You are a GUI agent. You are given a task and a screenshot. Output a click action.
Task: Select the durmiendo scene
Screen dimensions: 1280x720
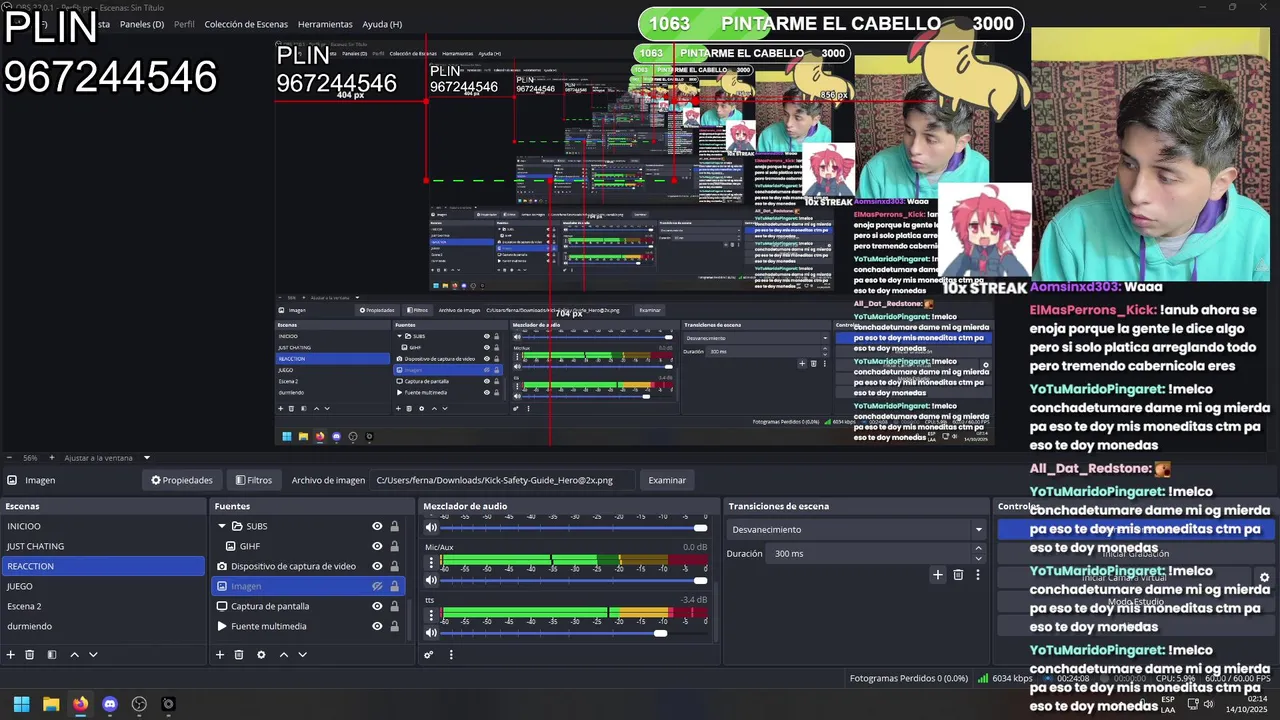[102, 626]
